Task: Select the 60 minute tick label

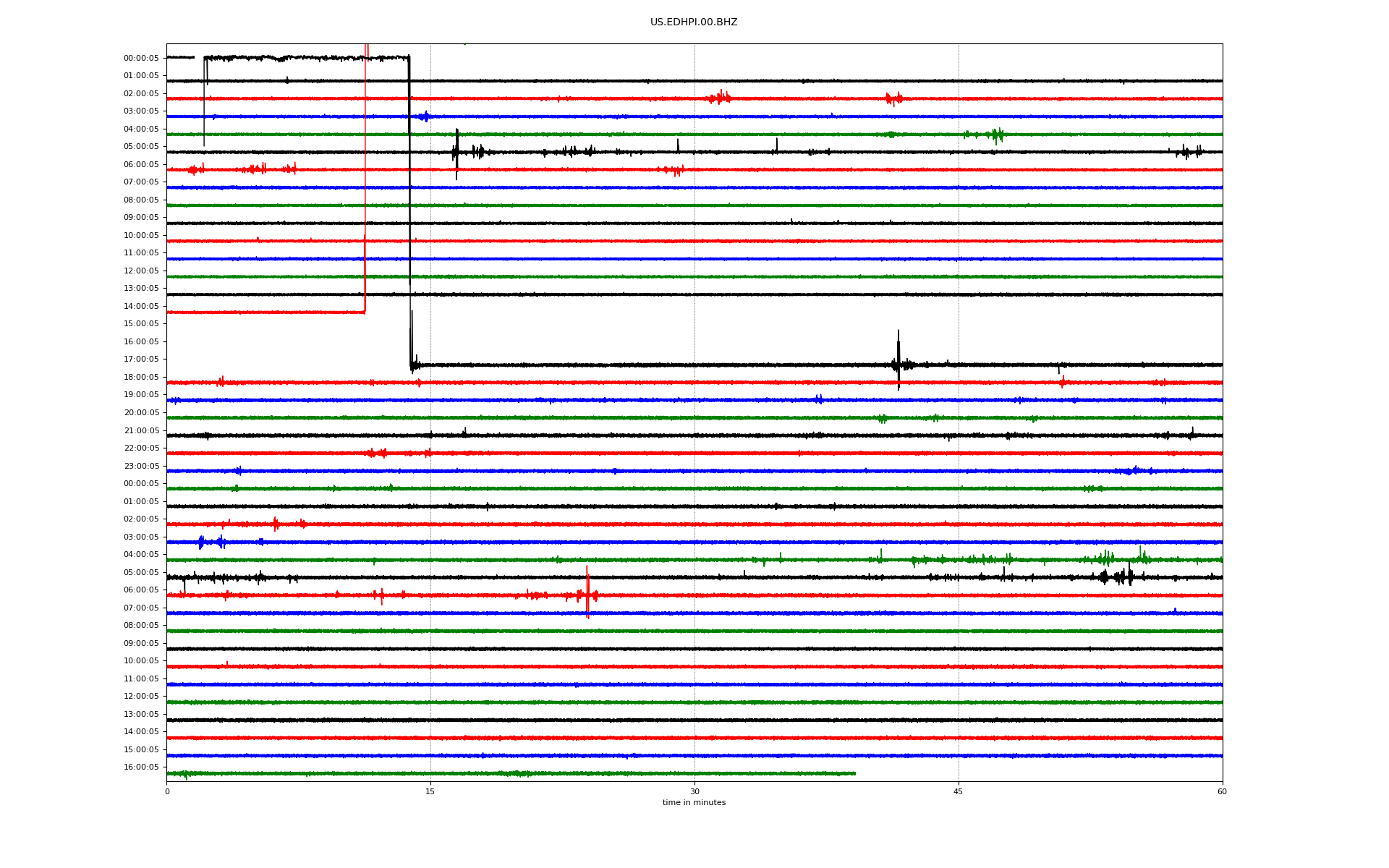Action: [x=1222, y=791]
